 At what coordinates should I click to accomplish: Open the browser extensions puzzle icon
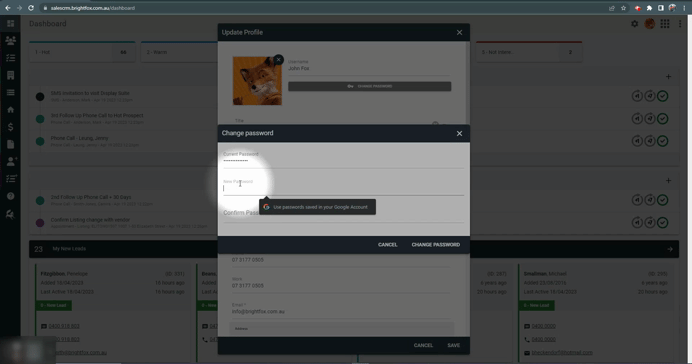click(x=649, y=8)
